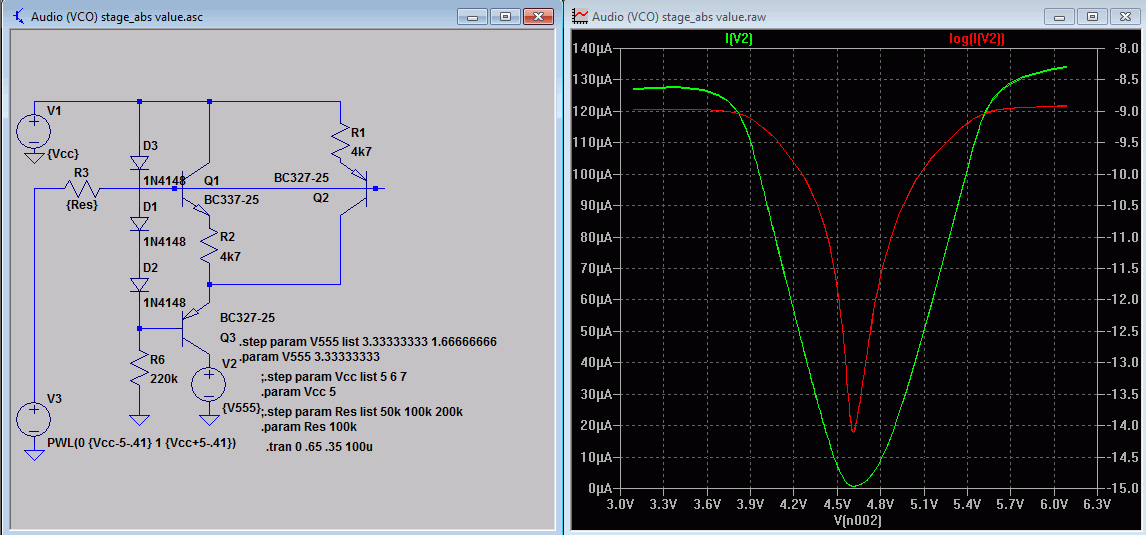Image resolution: width=1146 pixels, height=535 pixels.
Task: Maximize the schematic .asc window
Action: tap(505, 16)
